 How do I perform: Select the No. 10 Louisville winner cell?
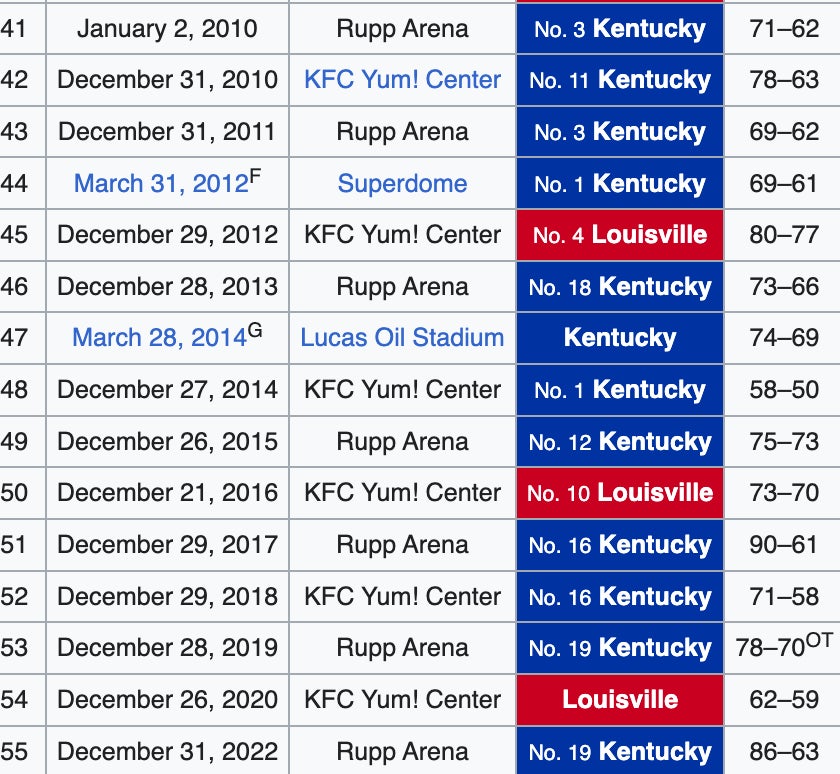(620, 493)
